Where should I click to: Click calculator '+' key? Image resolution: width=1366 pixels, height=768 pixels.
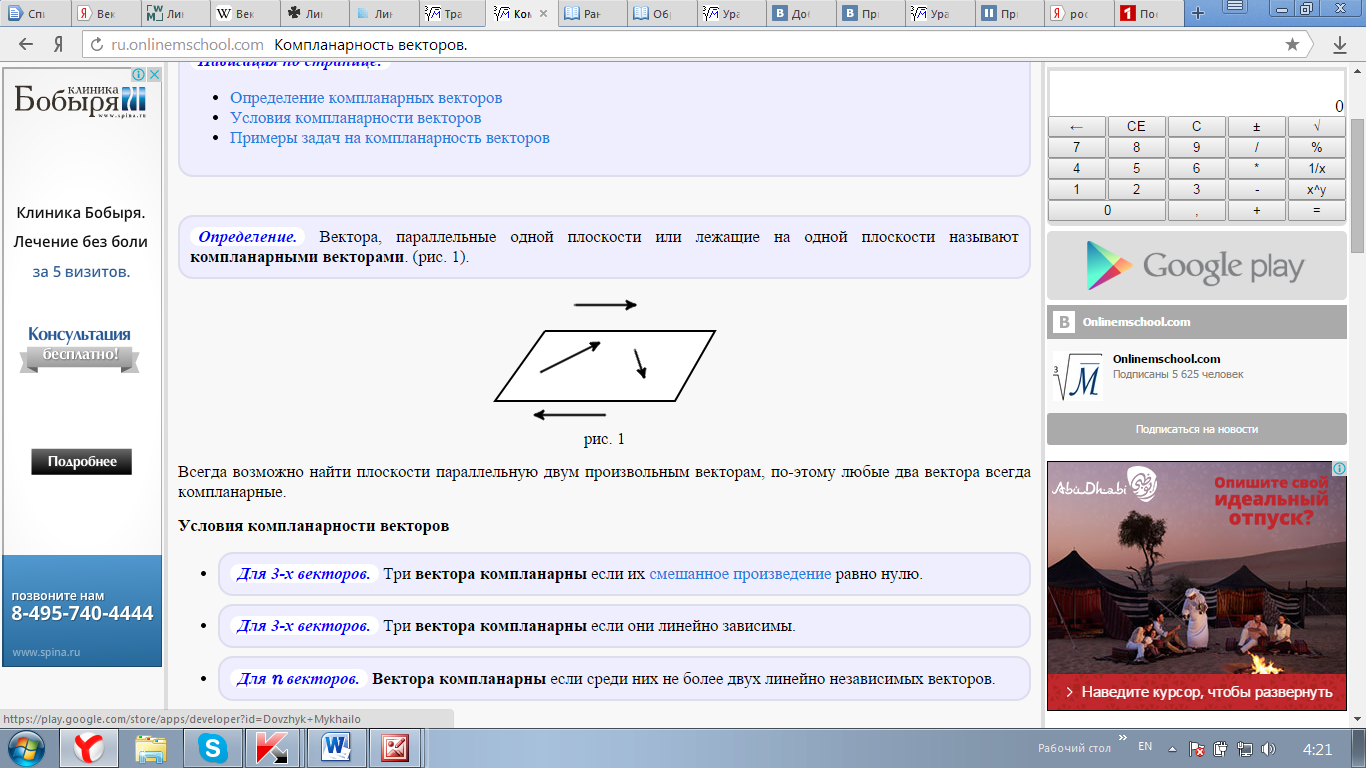coord(1257,211)
